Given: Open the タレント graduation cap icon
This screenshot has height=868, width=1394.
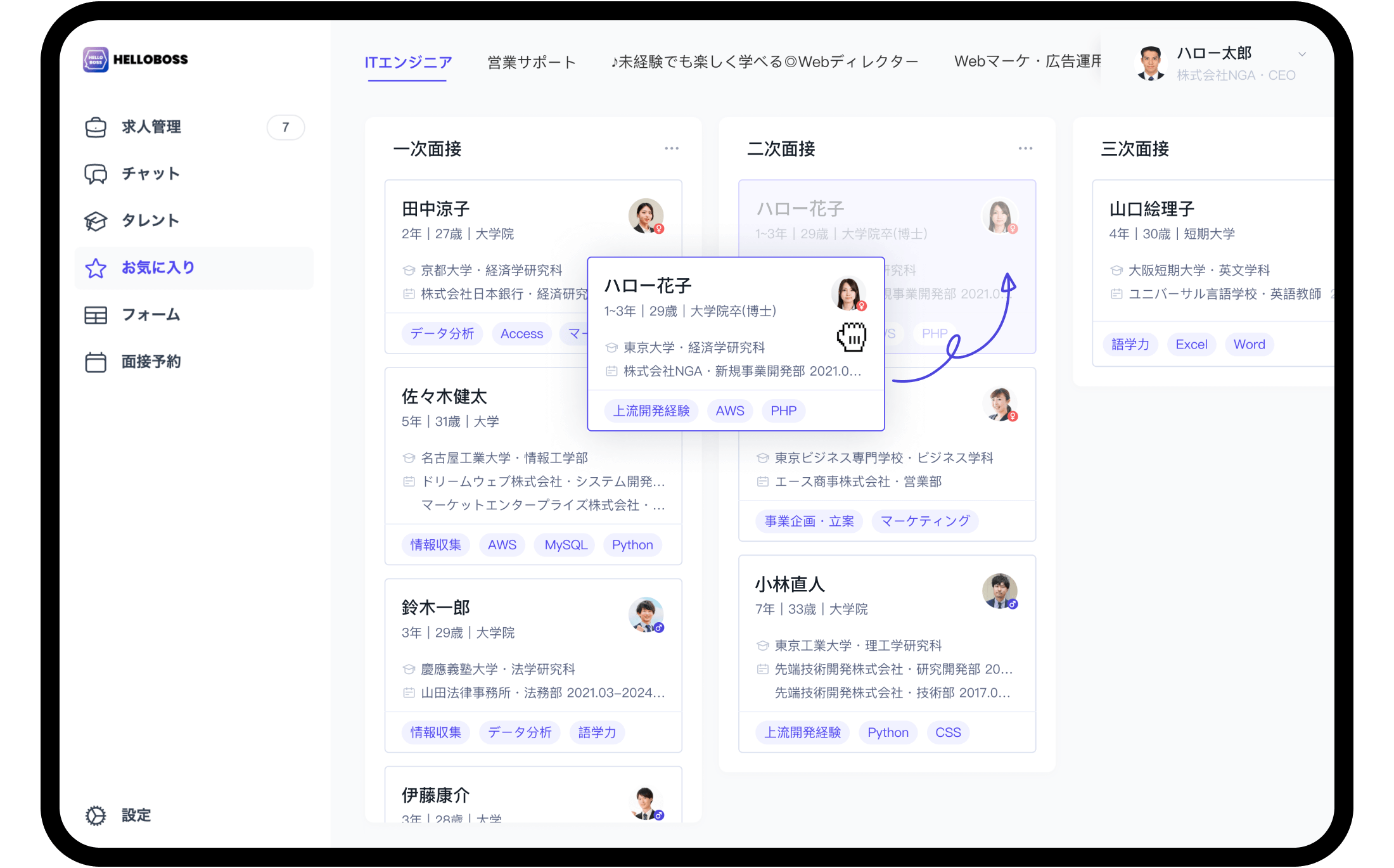Looking at the screenshot, I should point(96,221).
